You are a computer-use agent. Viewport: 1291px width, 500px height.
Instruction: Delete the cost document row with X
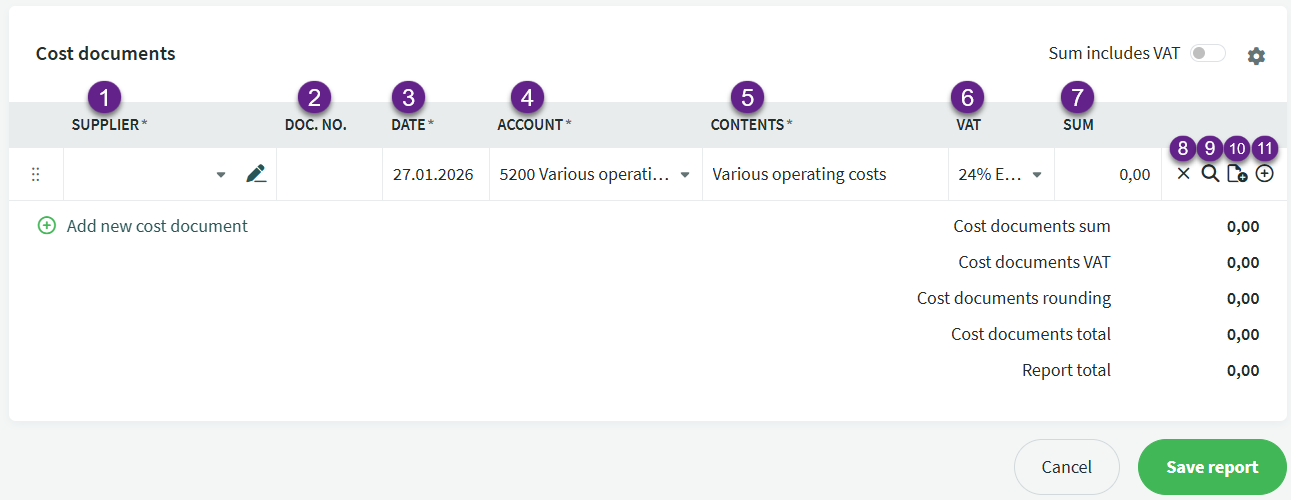tap(1184, 174)
